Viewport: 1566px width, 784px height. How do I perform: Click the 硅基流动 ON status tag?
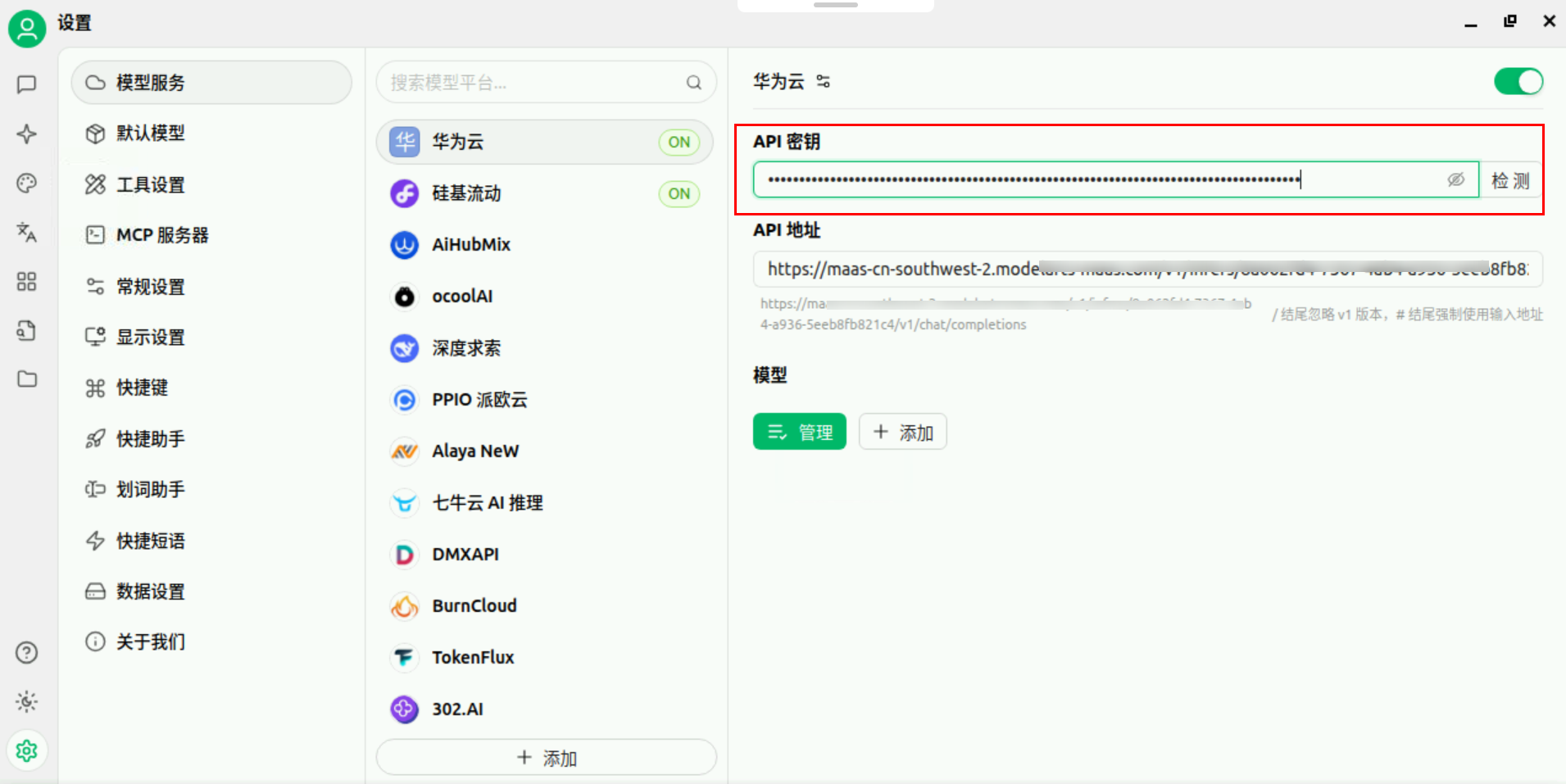(679, 193)
